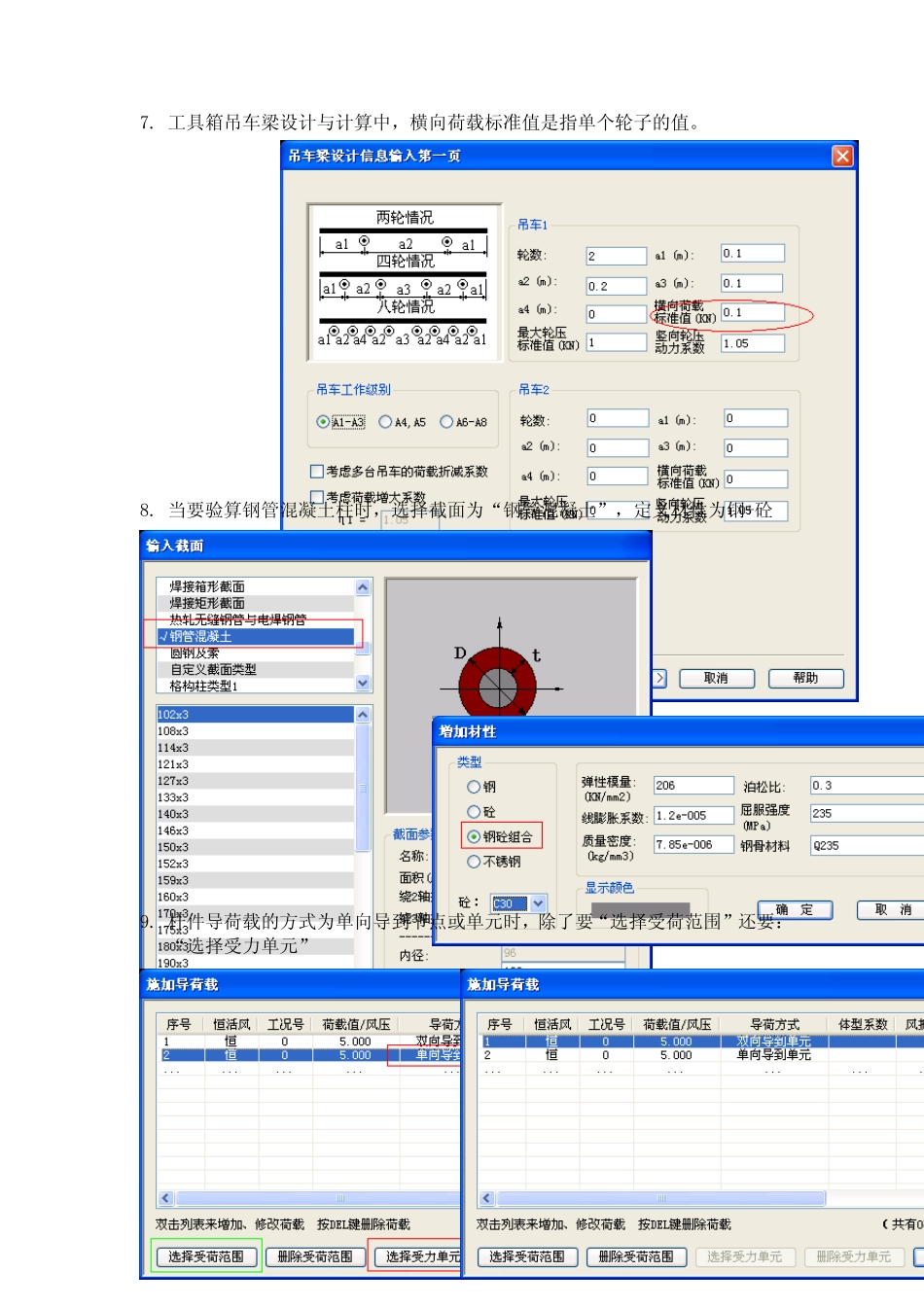The height and width of the screenshot is (1307, 924).
Task: Click 线膨胀系数 field 1.2e-005
Action: [693, 816]
